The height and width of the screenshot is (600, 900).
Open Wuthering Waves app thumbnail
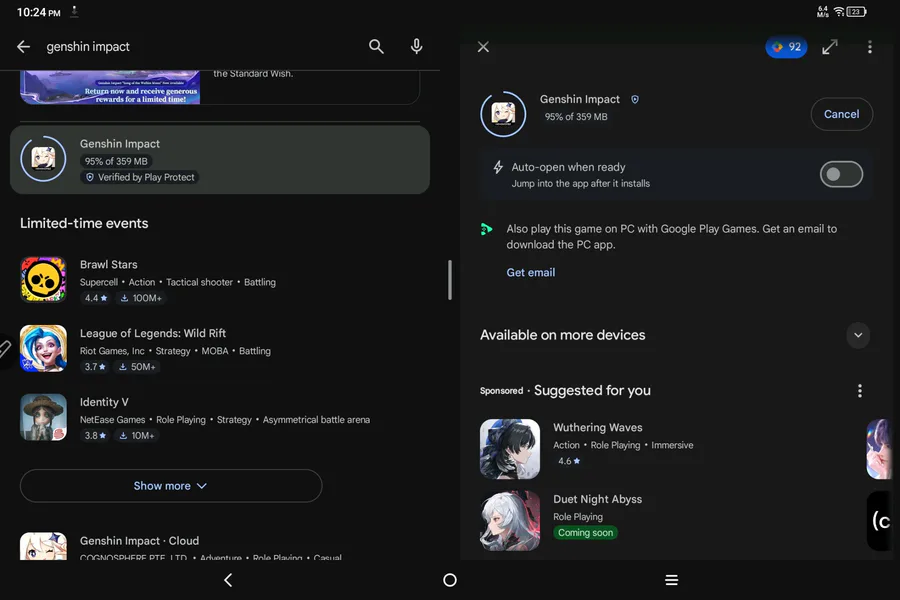(x=510, y=449)
